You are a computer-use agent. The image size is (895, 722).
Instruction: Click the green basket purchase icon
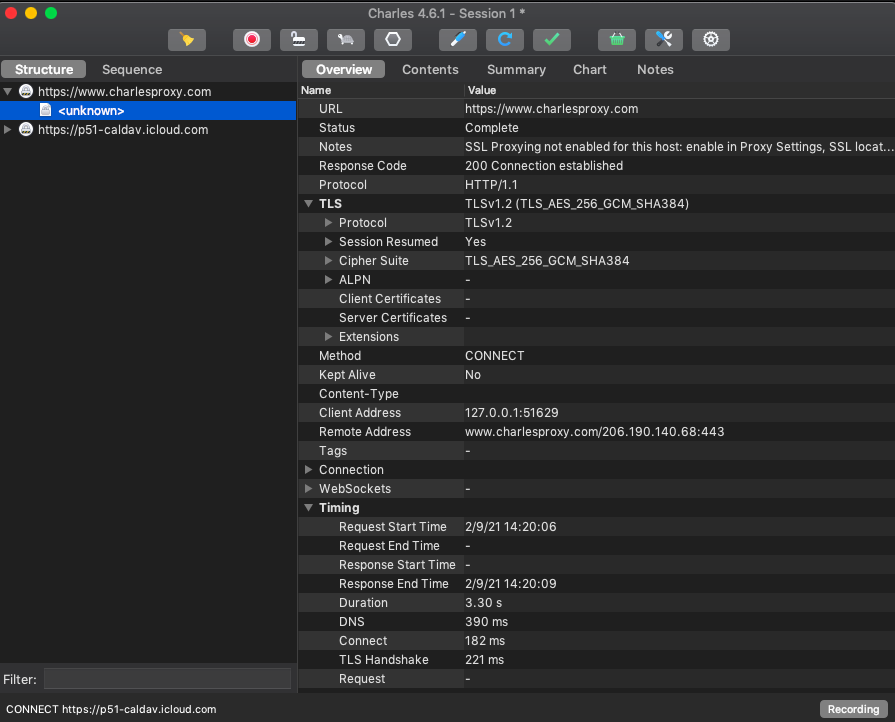(x=617, y=39)
